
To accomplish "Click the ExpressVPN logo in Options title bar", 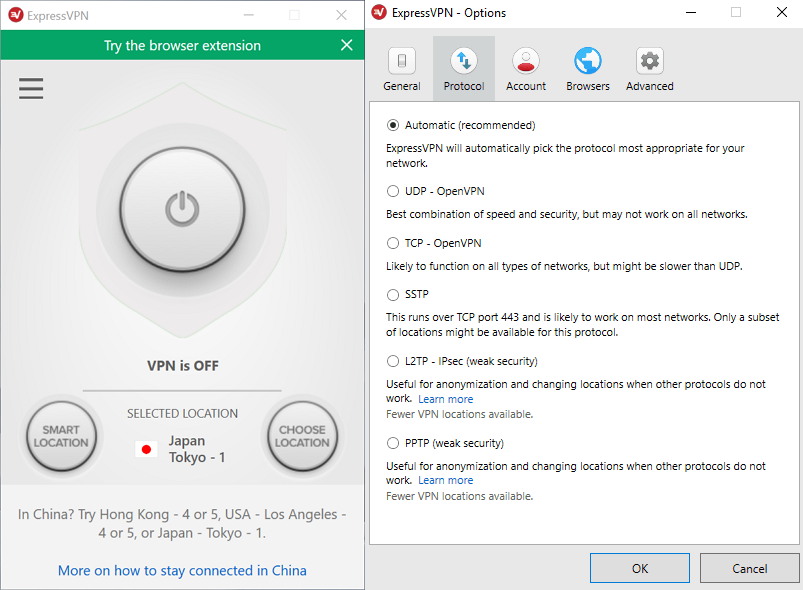I will pyautogui.click(x=379, y=12).
